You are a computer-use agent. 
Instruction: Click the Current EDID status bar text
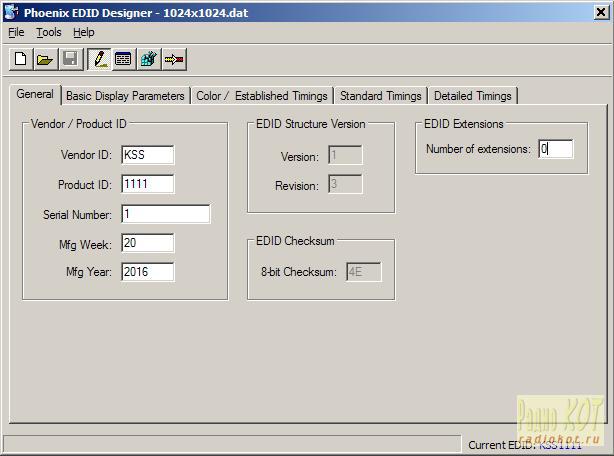coord(525,445)
